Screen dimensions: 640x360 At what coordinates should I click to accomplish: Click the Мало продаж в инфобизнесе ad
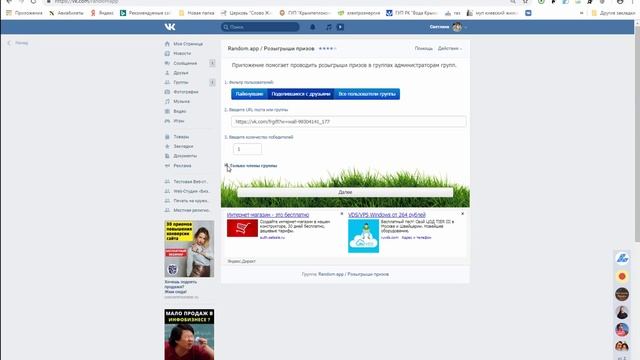click(x=189, y=334)
